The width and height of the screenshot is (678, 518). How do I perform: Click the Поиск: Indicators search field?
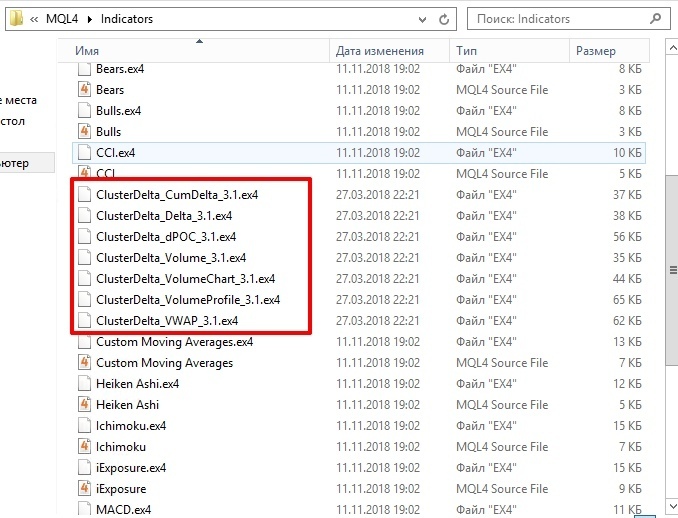coord(570,19)
